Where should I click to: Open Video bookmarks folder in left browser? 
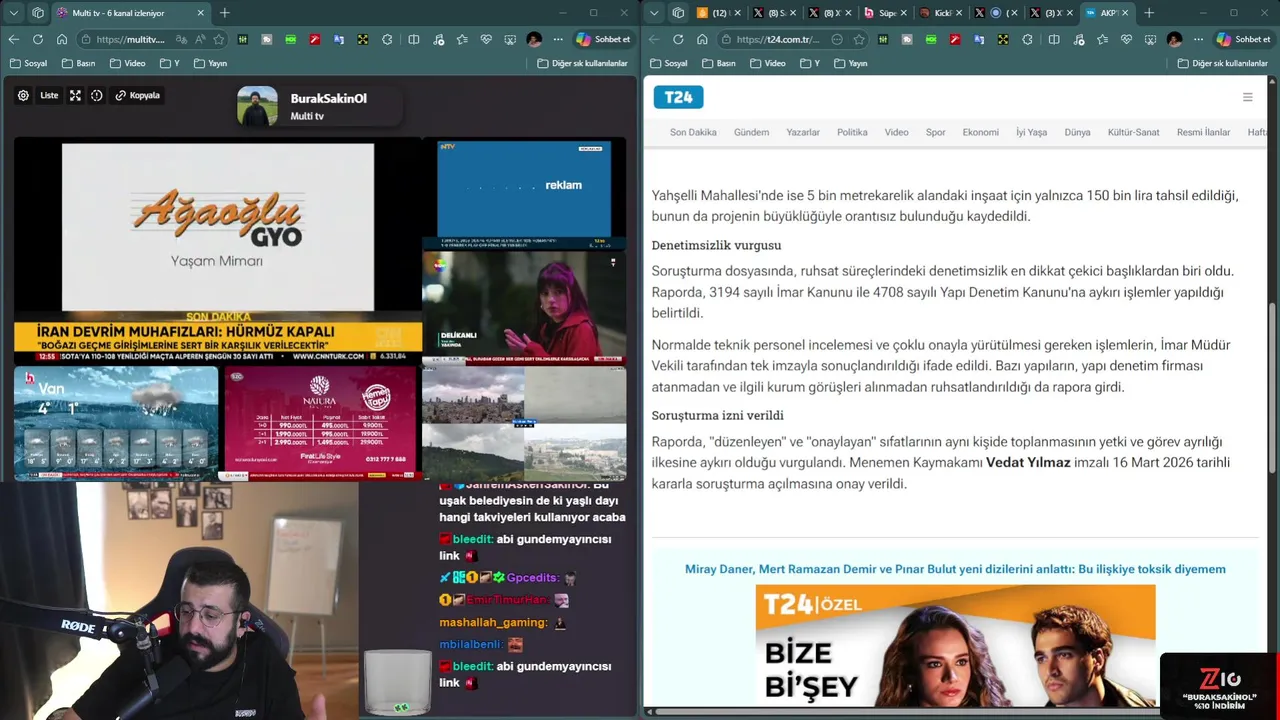[128, 63]
